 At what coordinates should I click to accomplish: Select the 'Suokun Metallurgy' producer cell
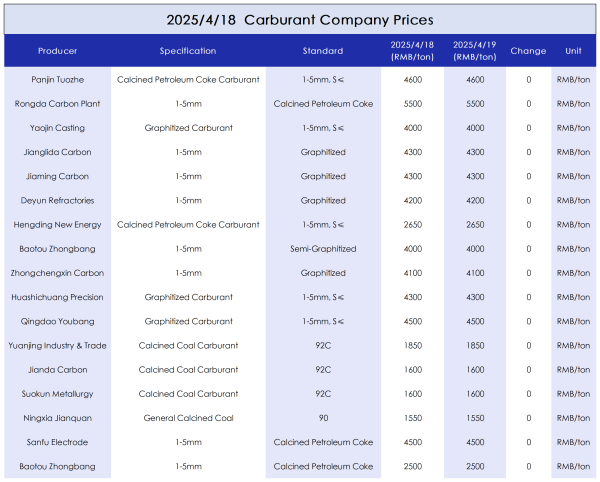coord(57,394)
